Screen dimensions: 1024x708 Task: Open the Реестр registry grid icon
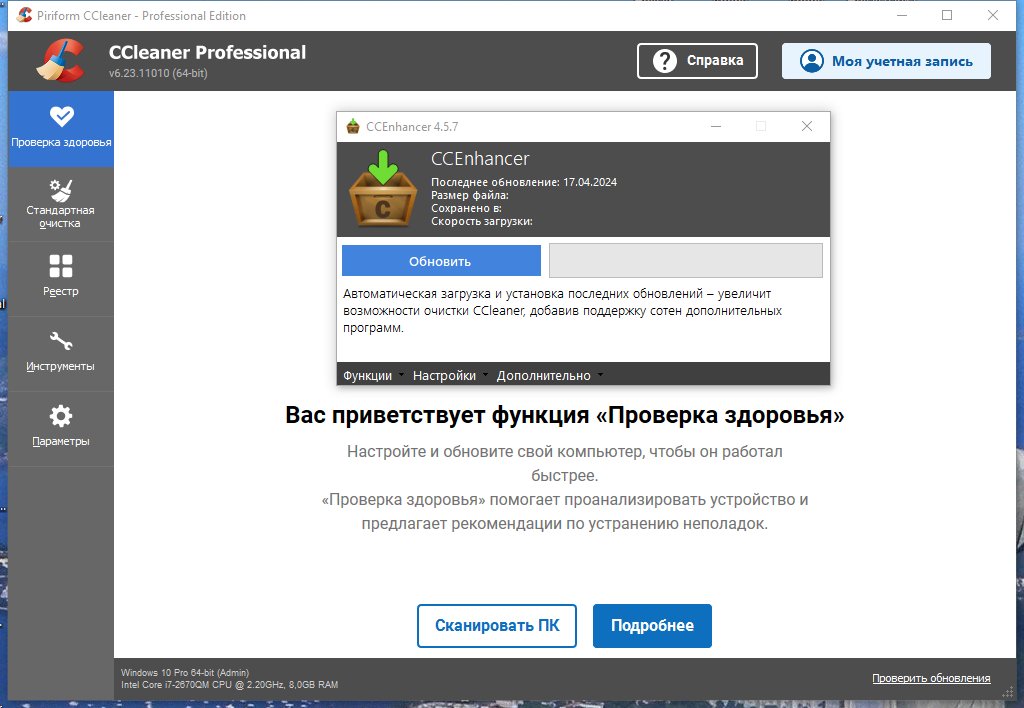point(61,266)
